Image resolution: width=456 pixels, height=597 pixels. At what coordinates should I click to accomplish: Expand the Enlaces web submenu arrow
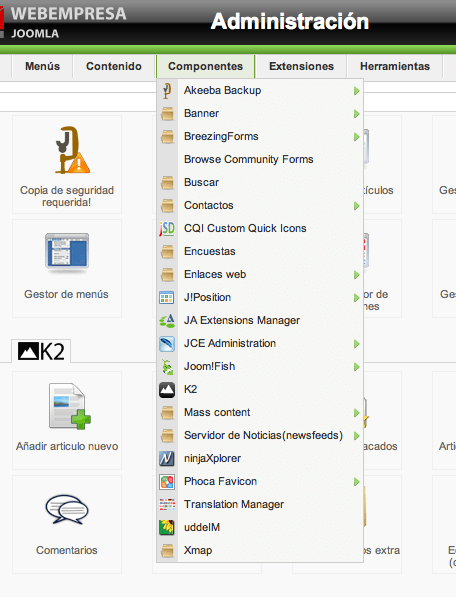pos(357,275)
